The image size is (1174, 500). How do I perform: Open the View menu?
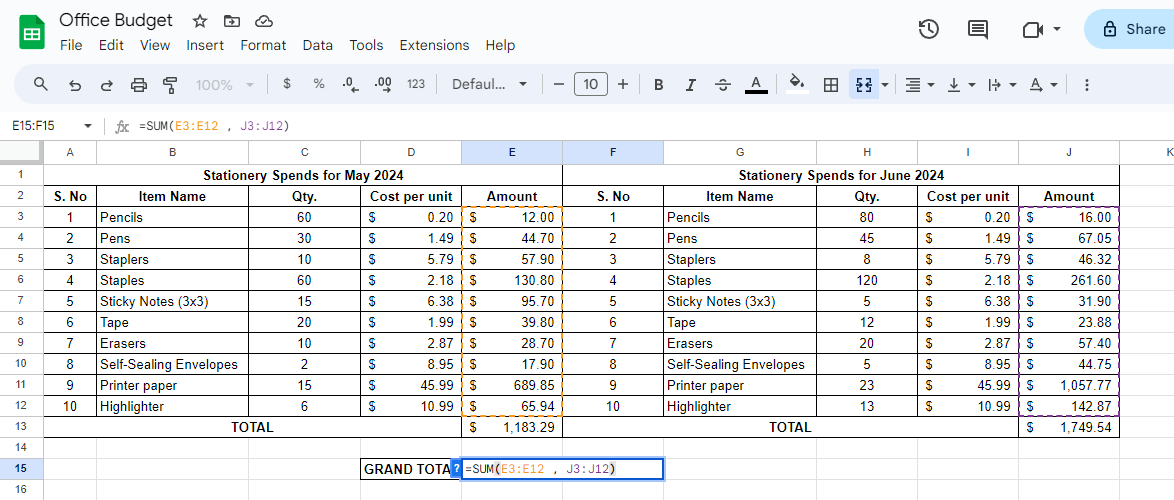[155, 46]
